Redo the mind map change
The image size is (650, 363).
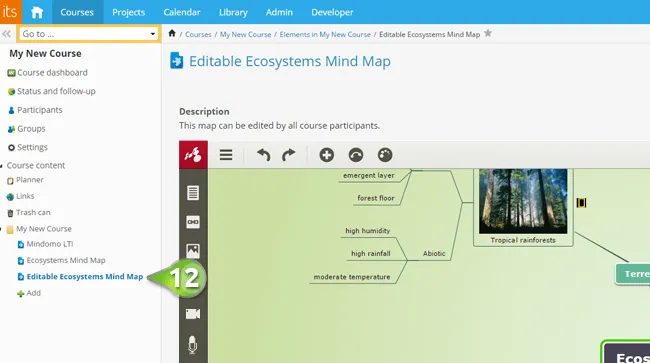(x=289, y=155)
